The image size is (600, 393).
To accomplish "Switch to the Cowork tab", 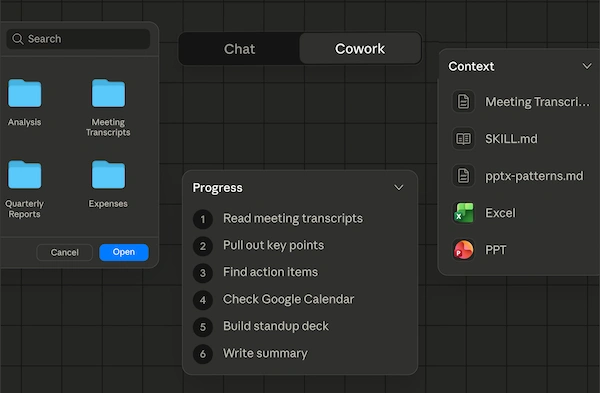I will click(x=360, y=49).
